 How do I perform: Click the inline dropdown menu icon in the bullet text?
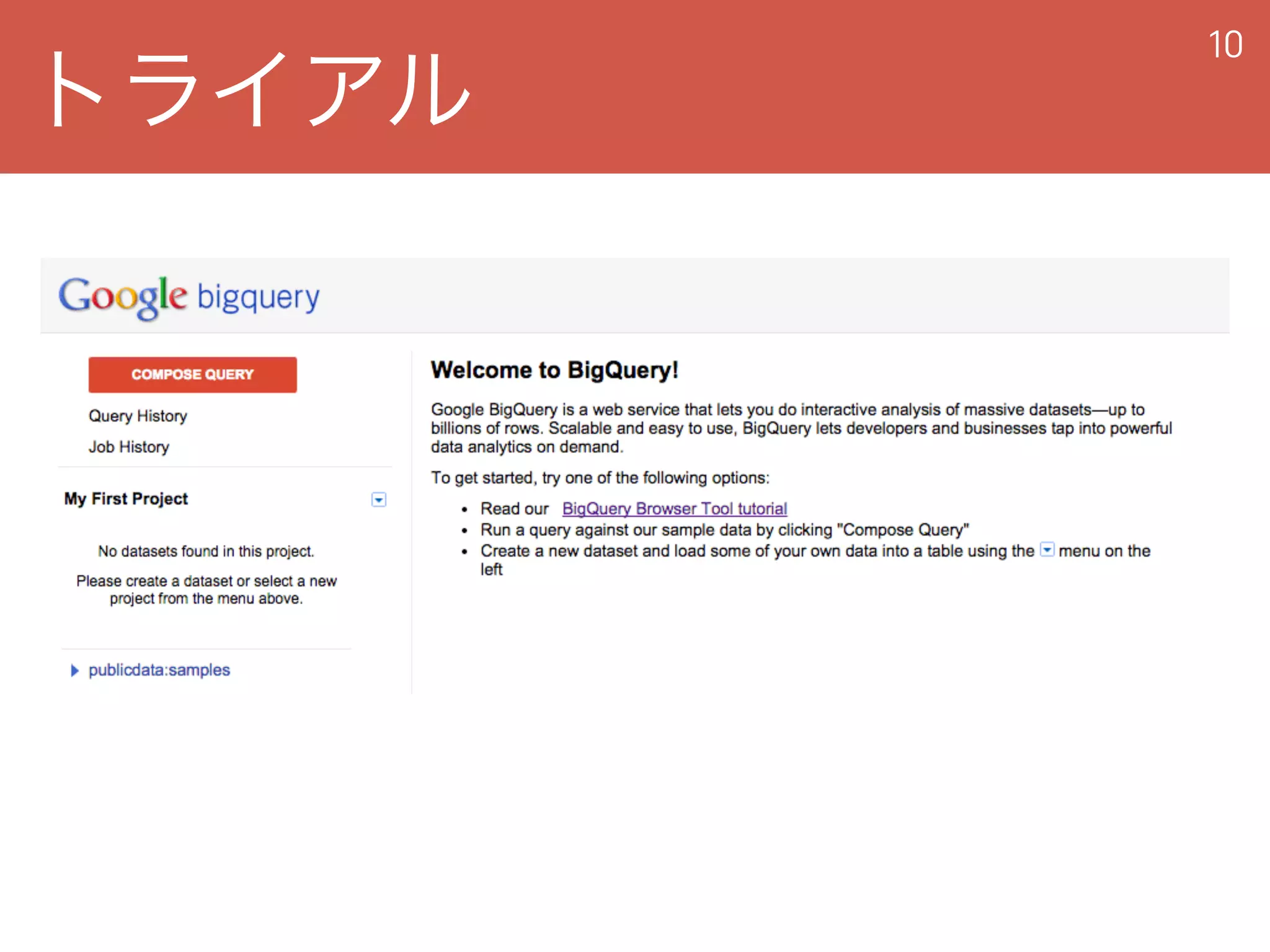coord(1047,550)
